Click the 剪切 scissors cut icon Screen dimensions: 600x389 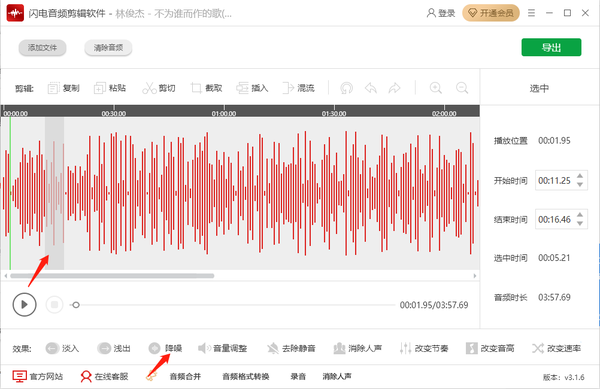(149, 88)
